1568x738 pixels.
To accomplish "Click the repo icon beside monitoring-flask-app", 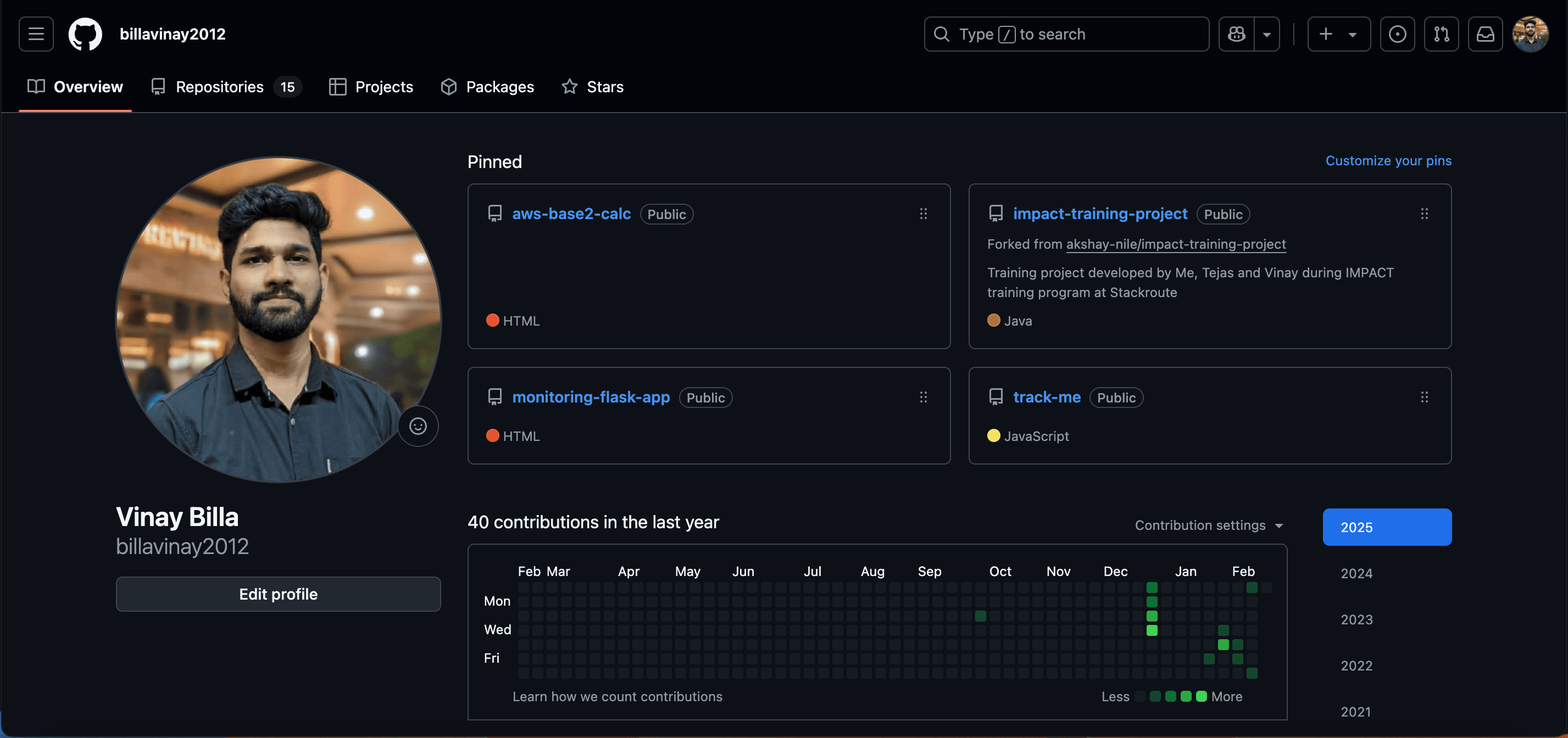I will pyautogui.click(x=495, y=398).
